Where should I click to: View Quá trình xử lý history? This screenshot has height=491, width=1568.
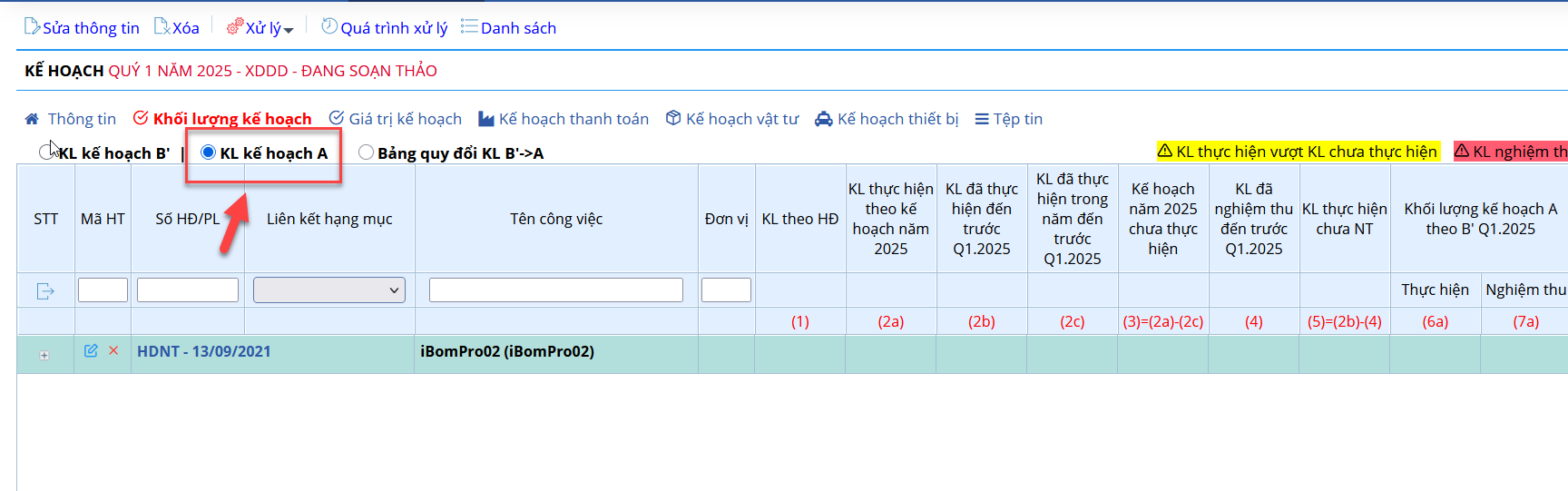coord(385,27)
